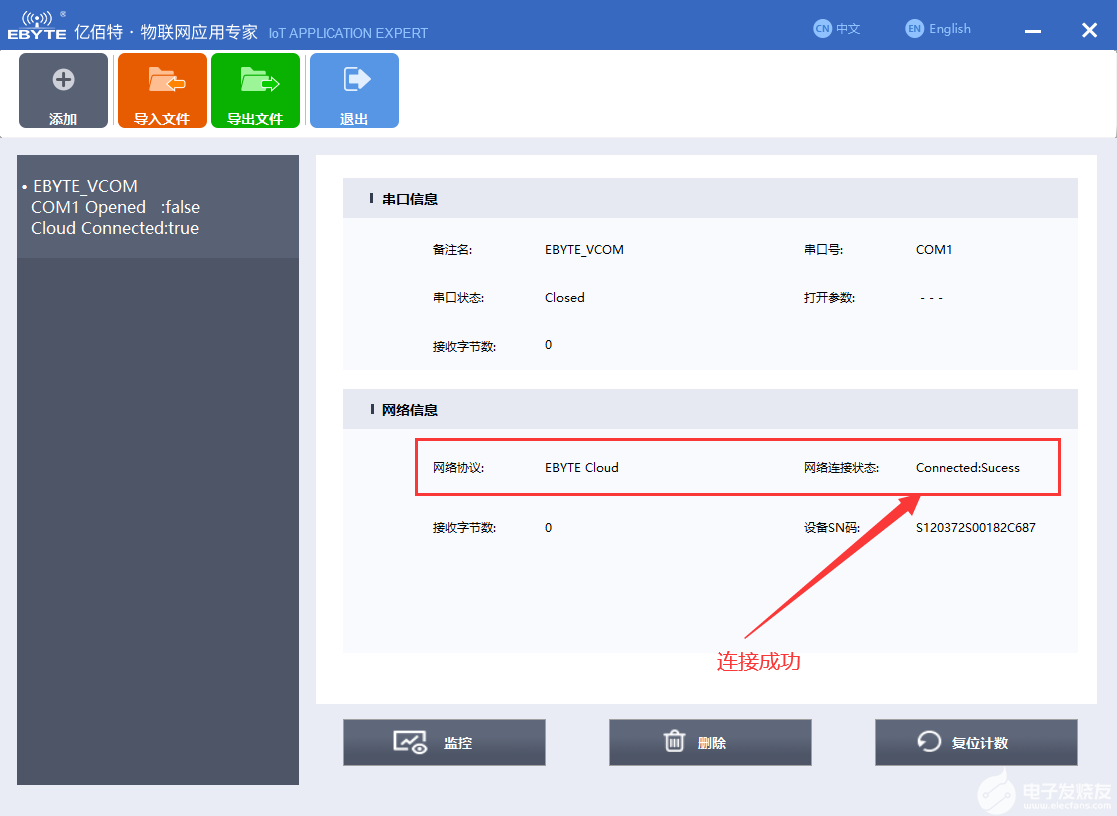
Task: Switch language to English
Action: coord(938,29)
